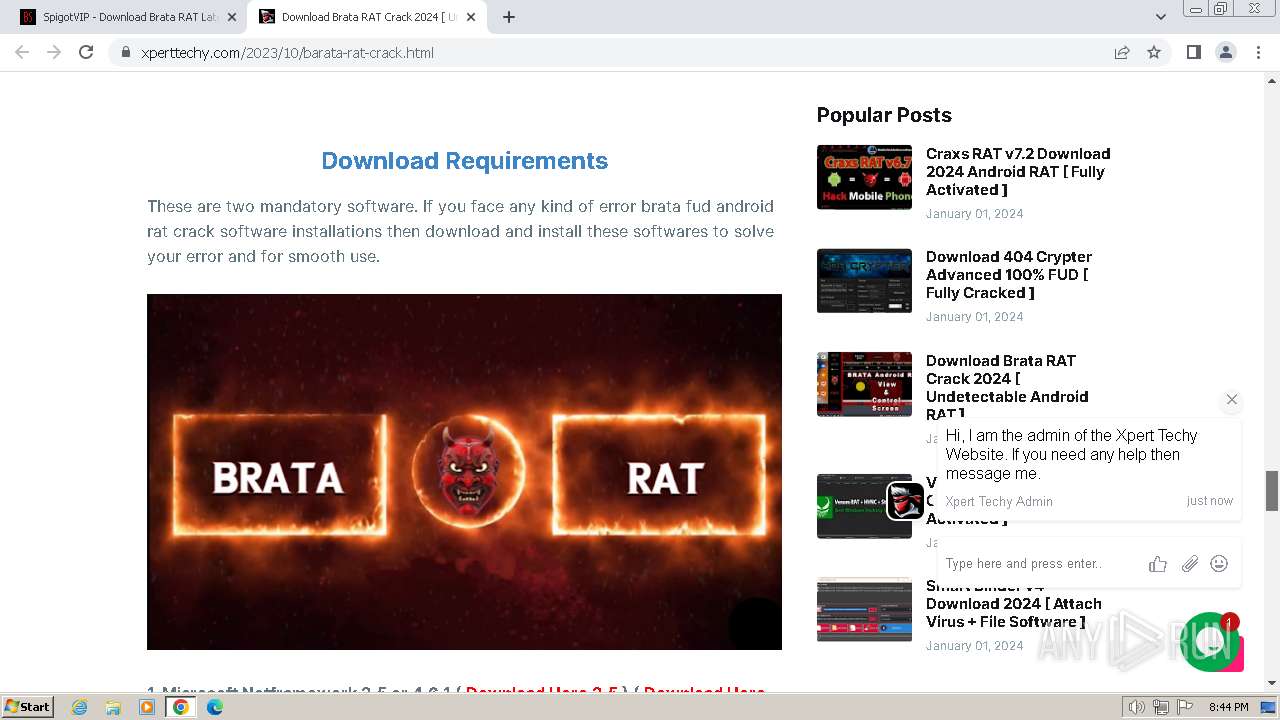Go forward to the next page
1280x720 pixels.
point(54,52)
